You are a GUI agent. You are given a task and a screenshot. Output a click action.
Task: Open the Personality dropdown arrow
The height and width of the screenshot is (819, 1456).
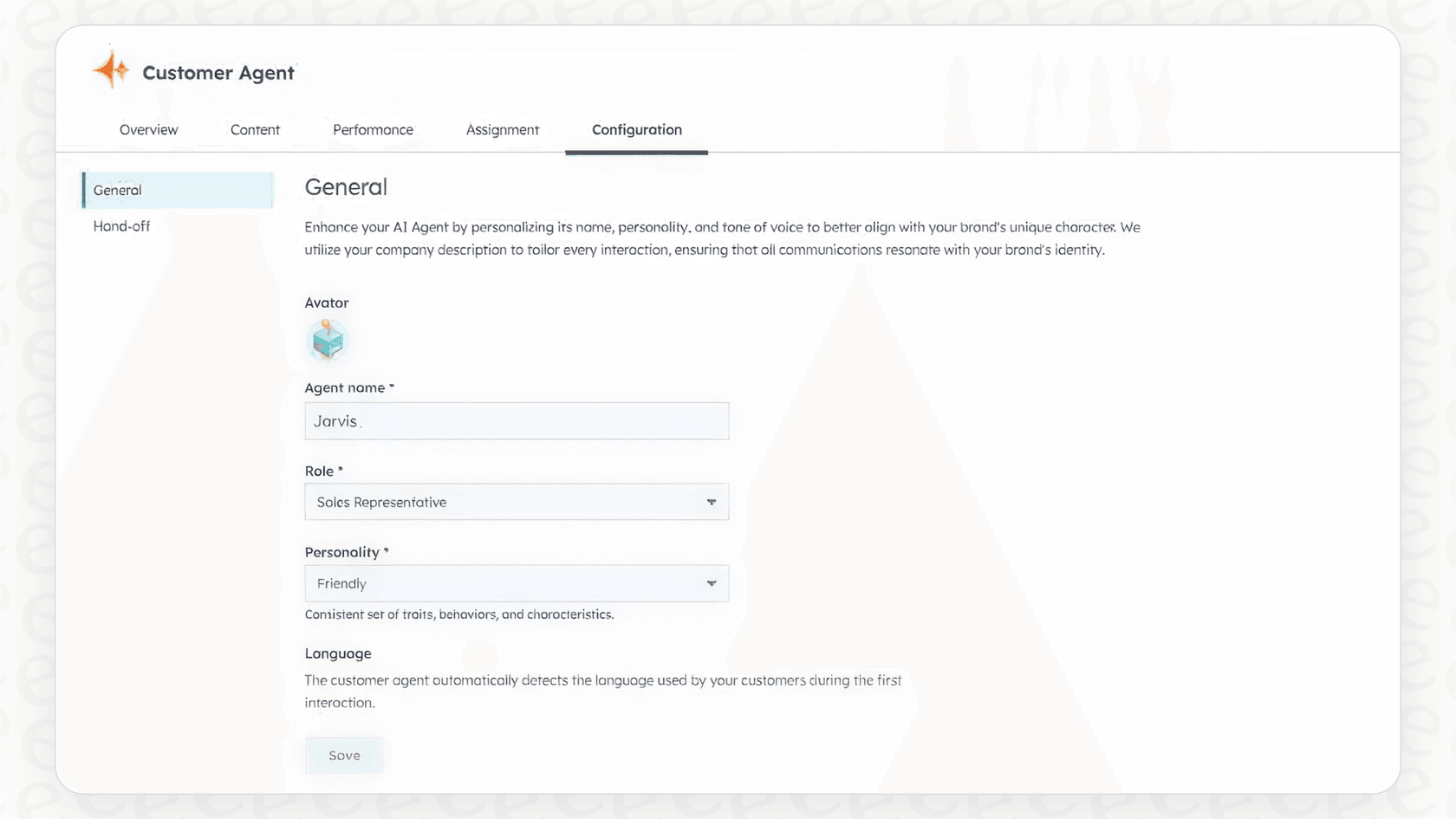click(711, 583)
